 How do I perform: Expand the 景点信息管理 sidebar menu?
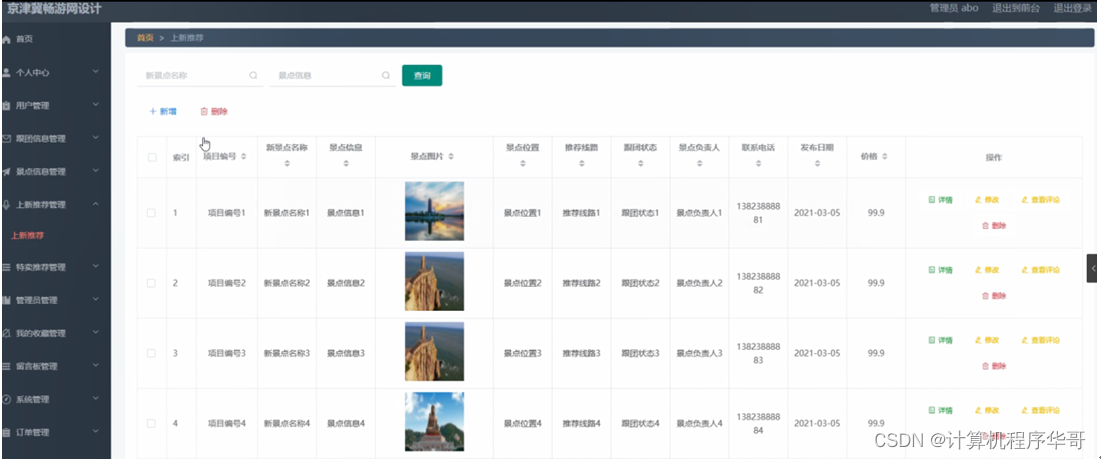55,171
